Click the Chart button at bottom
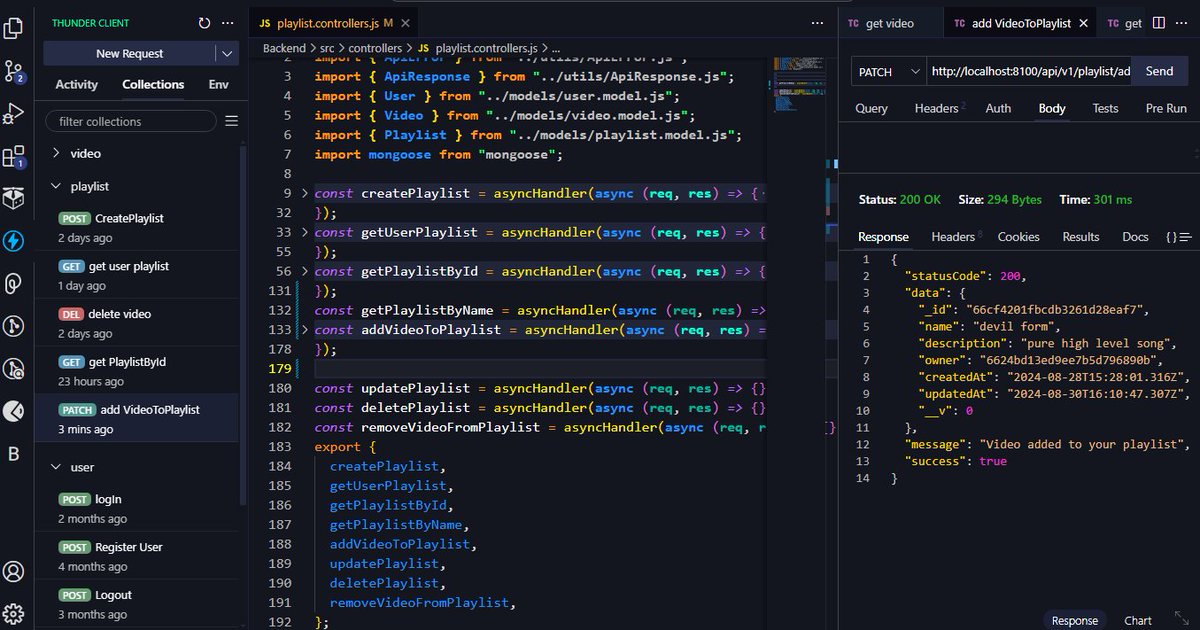Viewport: 1200px width, 630px height. click(x=1137, y=620)
